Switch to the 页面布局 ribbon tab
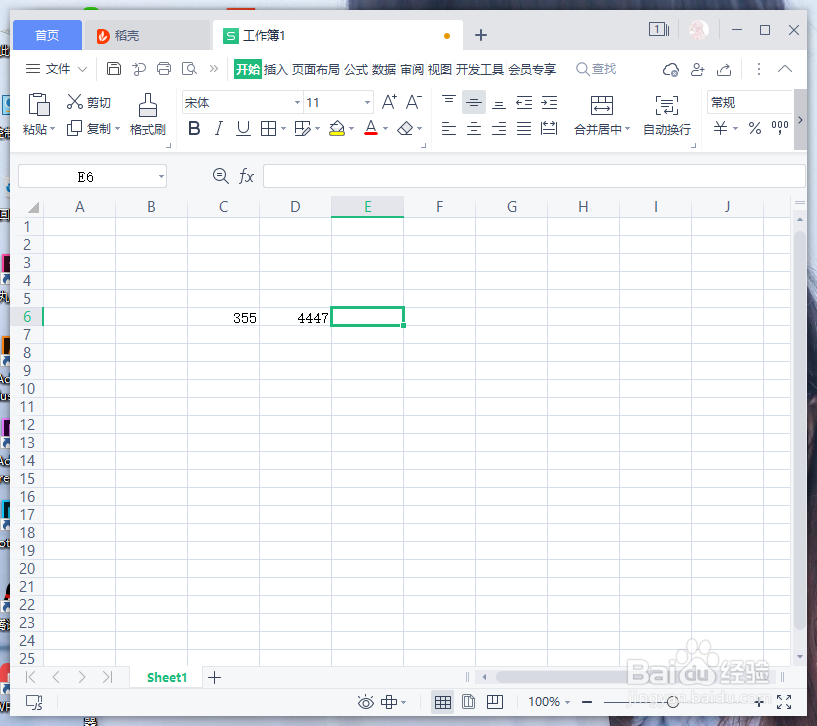Image resolution: width=817 pixels, height=726 pixels. click(x=315, y=69)
